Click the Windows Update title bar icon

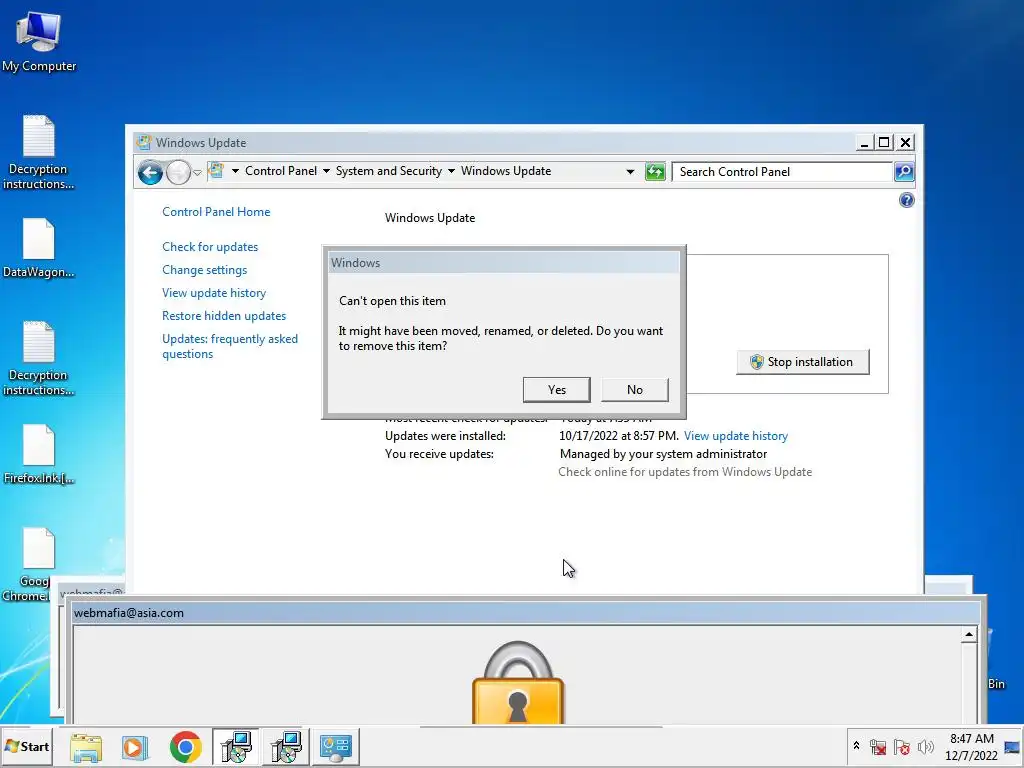(143, 142)
